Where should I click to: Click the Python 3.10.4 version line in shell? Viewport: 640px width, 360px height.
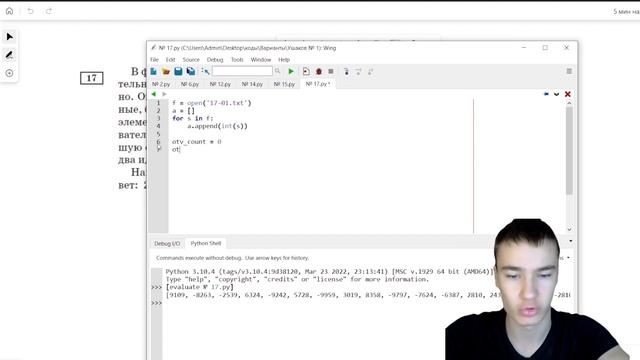[x=330, y=271]
